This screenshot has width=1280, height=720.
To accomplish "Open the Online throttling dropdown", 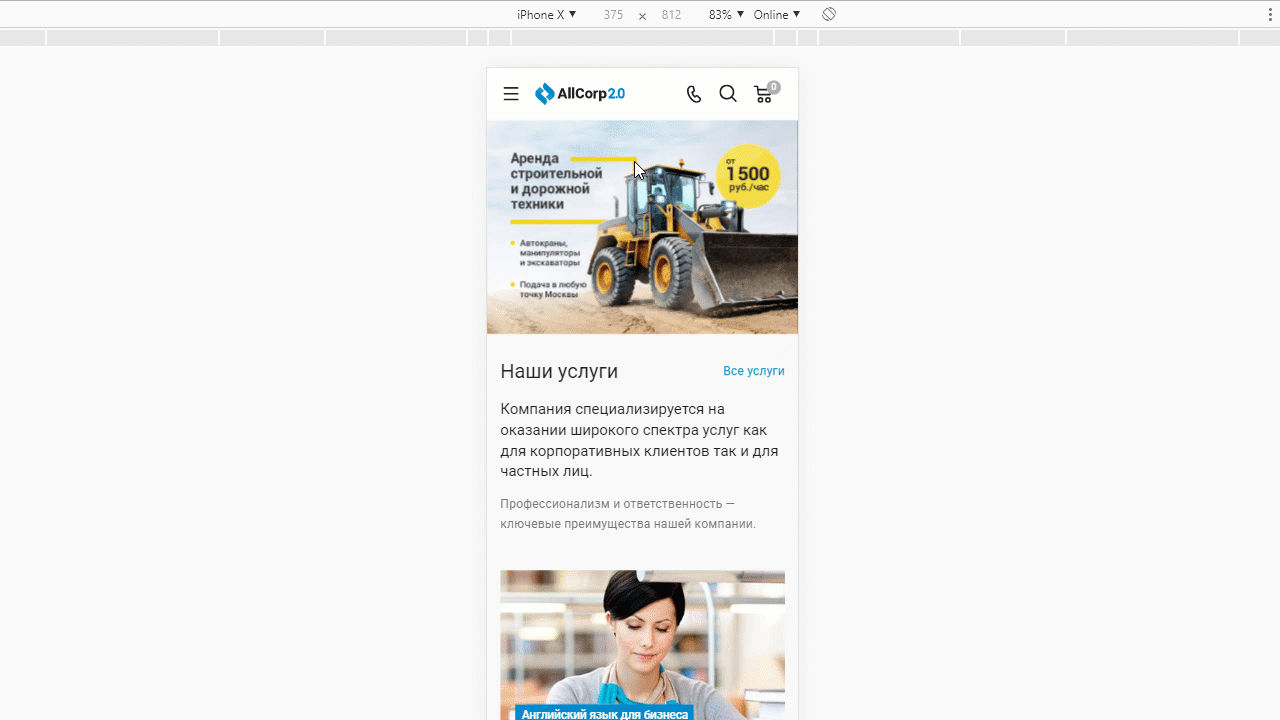I will pos(777,14).
